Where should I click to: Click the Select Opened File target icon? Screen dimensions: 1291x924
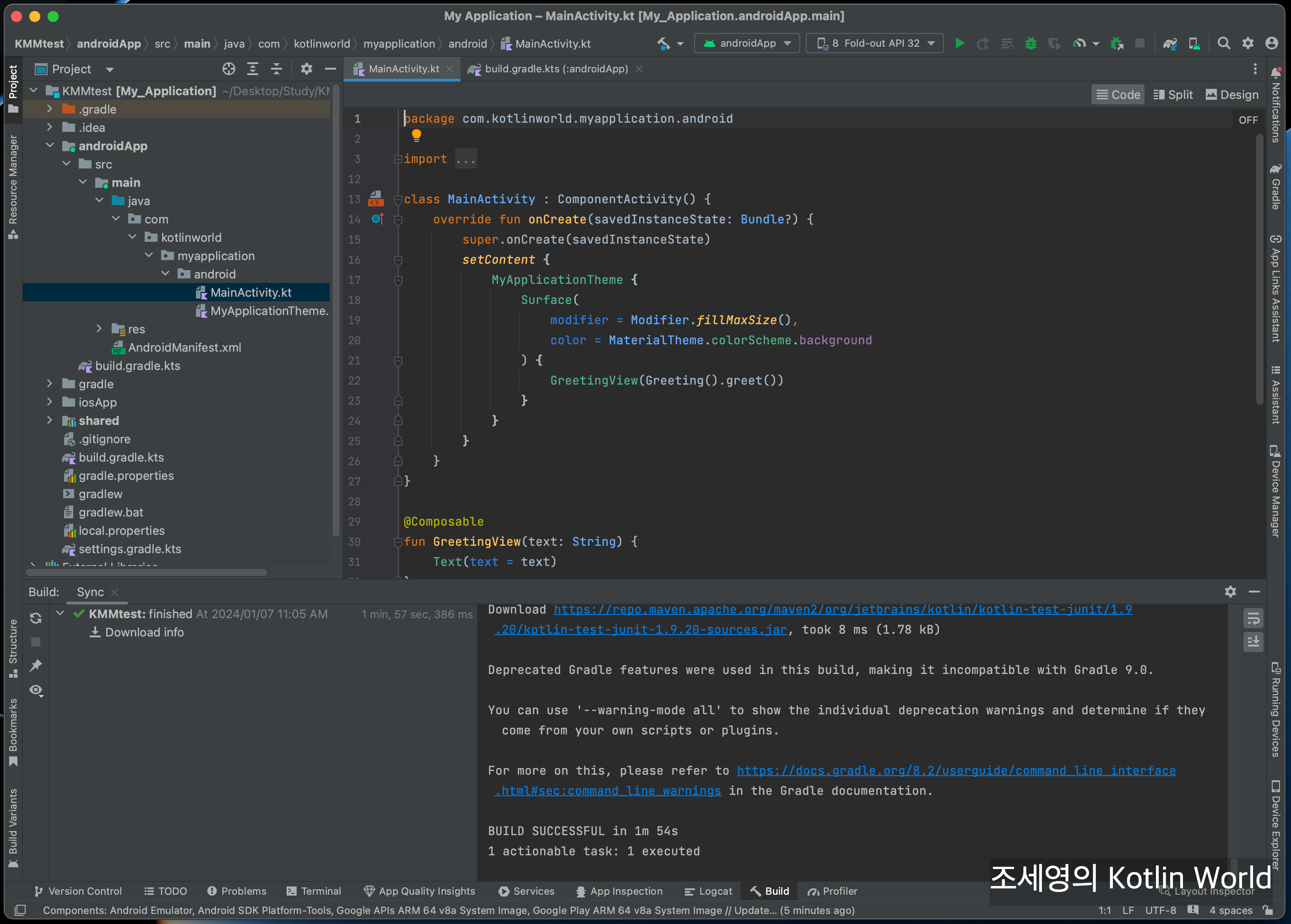pyautogui.click(x=228, y=69)
